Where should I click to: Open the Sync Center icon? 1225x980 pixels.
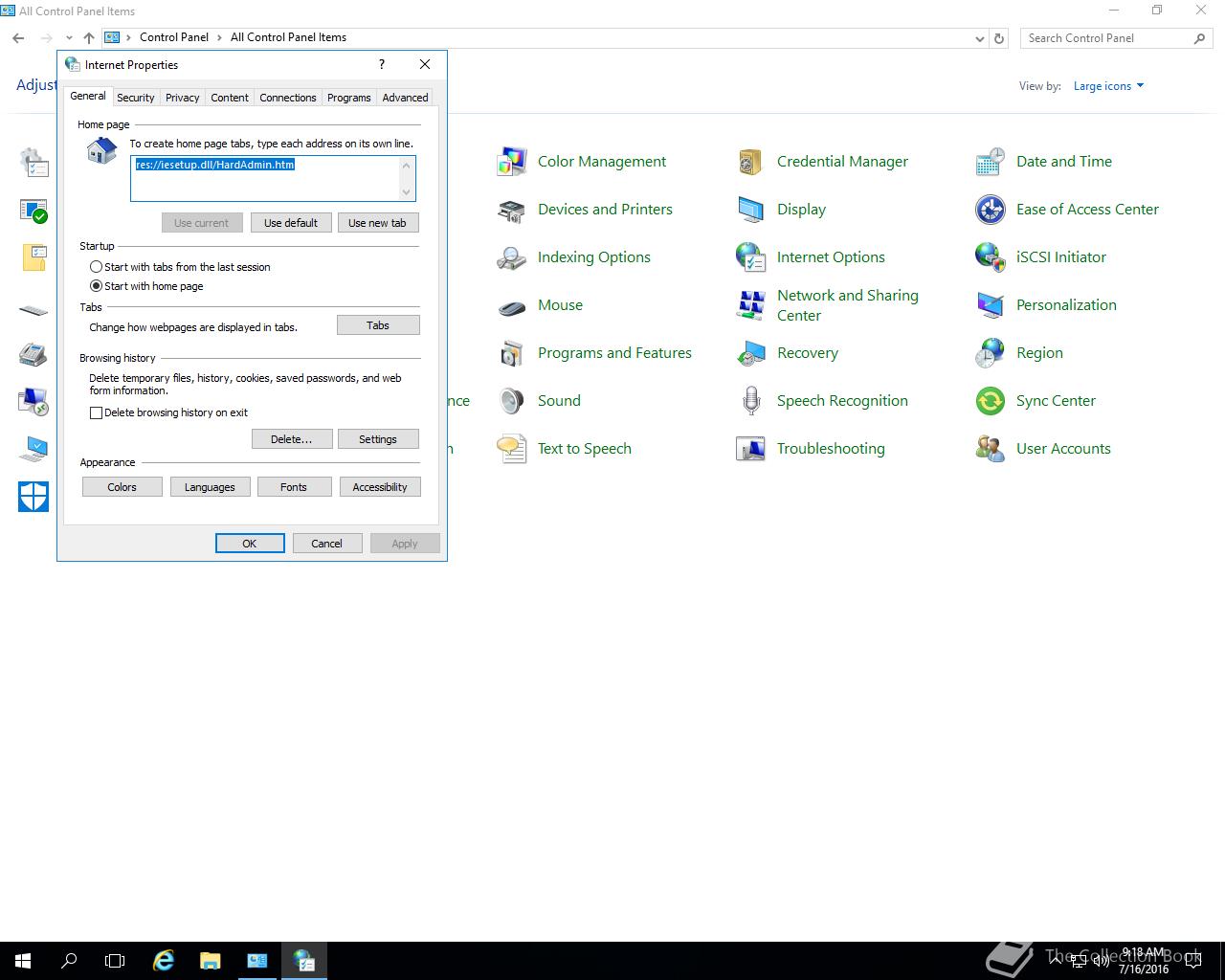[991, 401]
